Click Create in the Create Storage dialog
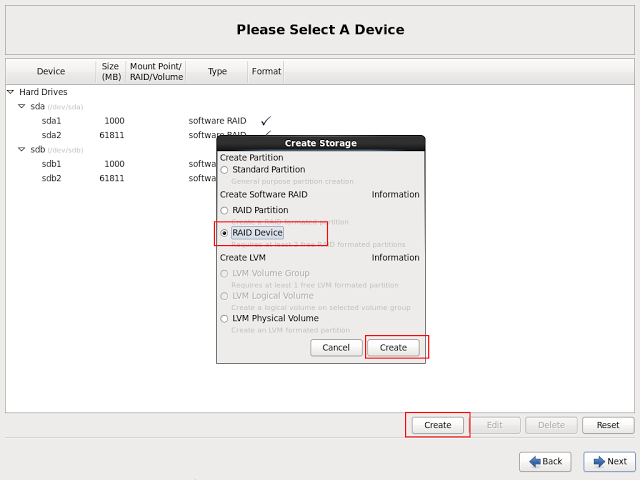This screenshot has height=480, width=640. (x=393, y=347)
